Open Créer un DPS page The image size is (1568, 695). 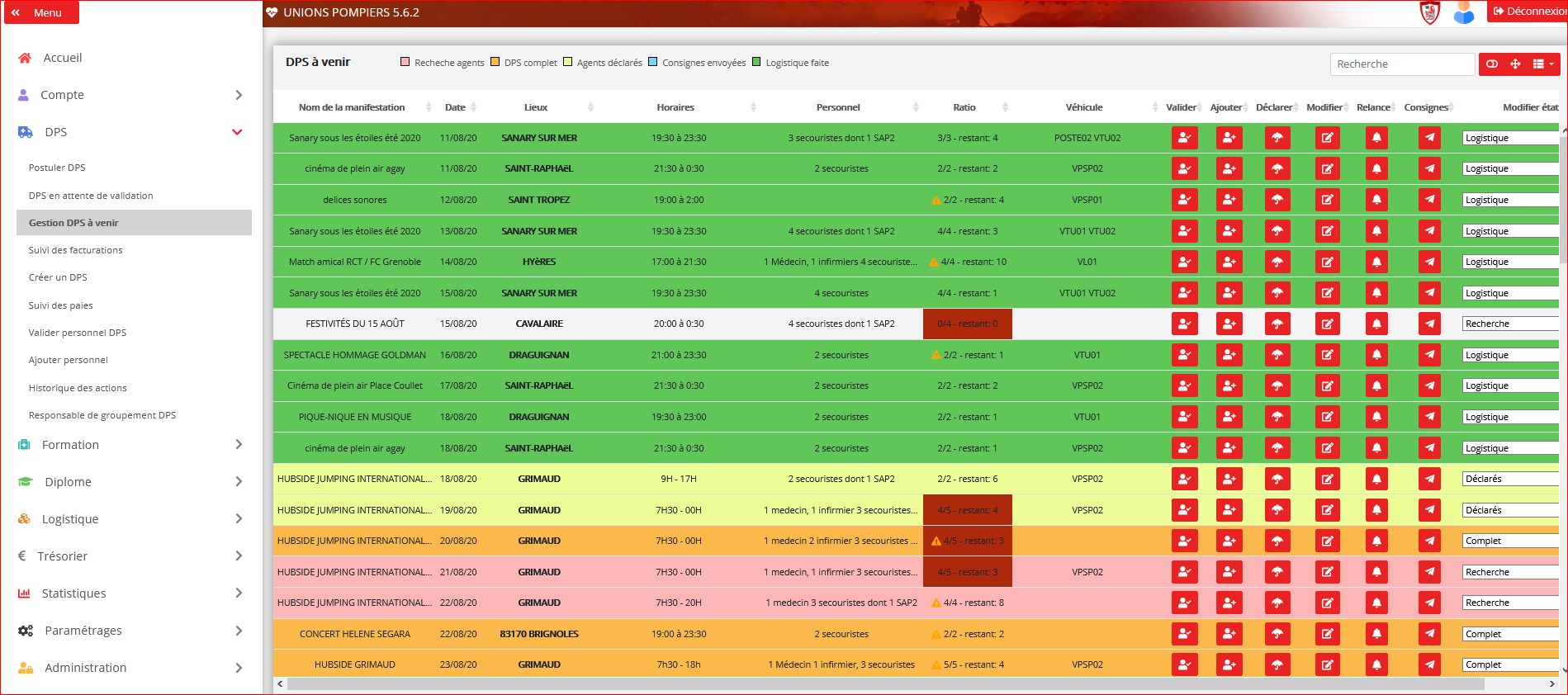click(x=58, y=277)
